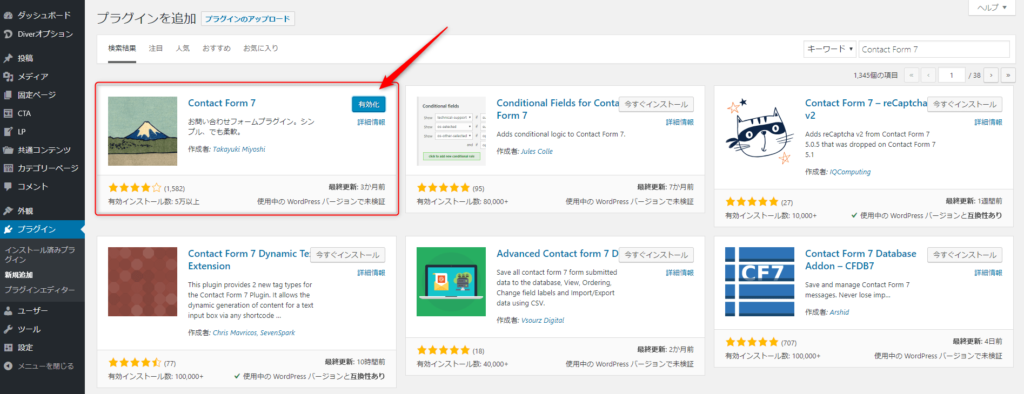The image size is (1024, 394).
Task: Jump to last page of results
Action: 1008,75
